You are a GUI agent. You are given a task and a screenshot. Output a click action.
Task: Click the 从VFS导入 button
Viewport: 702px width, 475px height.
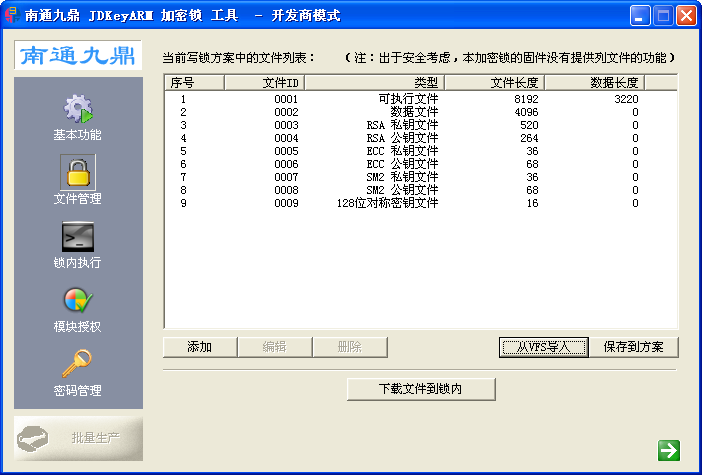click(x=544, y=347)
